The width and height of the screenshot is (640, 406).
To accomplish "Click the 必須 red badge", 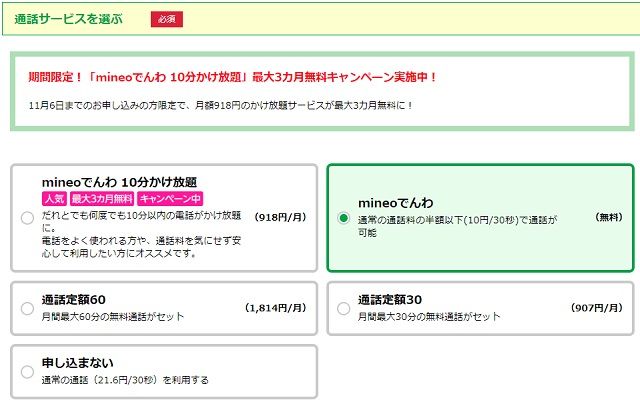I will click(167, 19).
